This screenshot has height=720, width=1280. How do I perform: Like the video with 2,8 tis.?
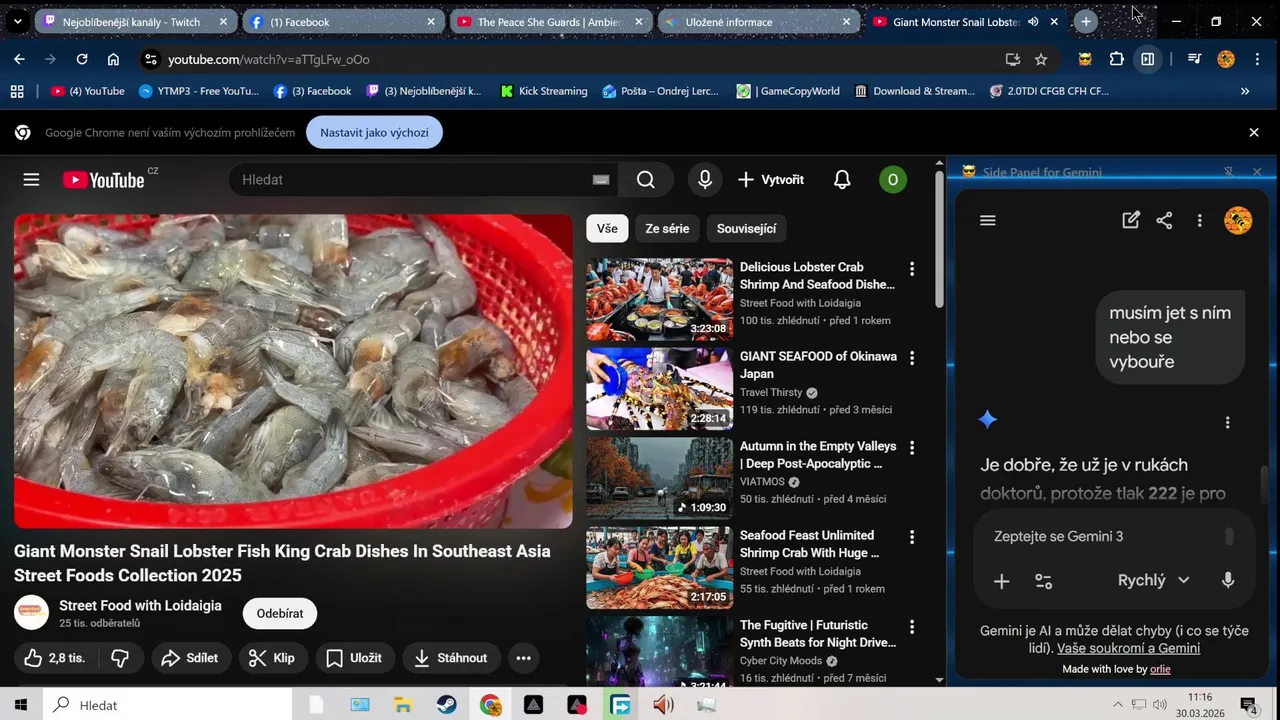[55, 658]
